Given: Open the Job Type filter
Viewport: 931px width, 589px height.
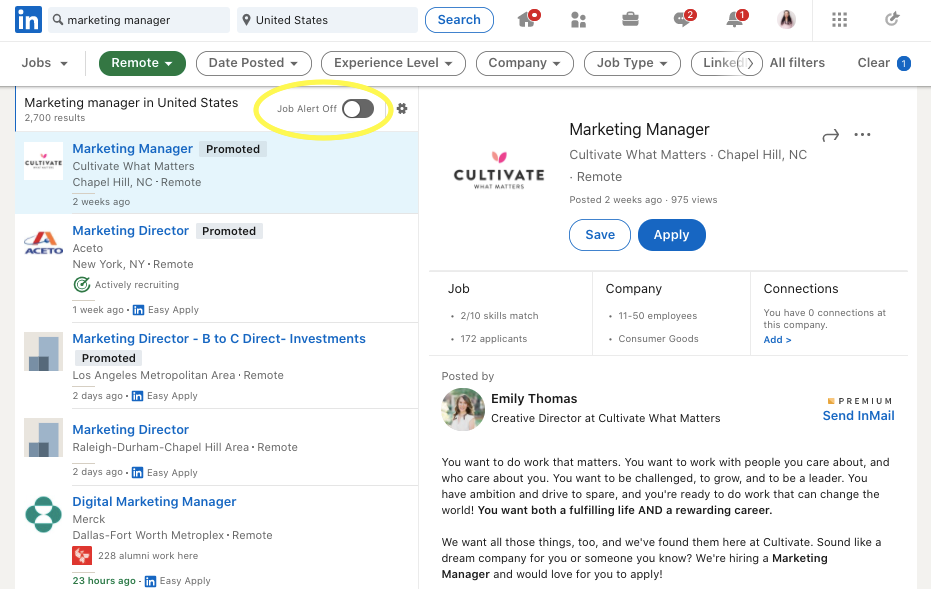Looking at the screenshot, I should click(632, 63).
